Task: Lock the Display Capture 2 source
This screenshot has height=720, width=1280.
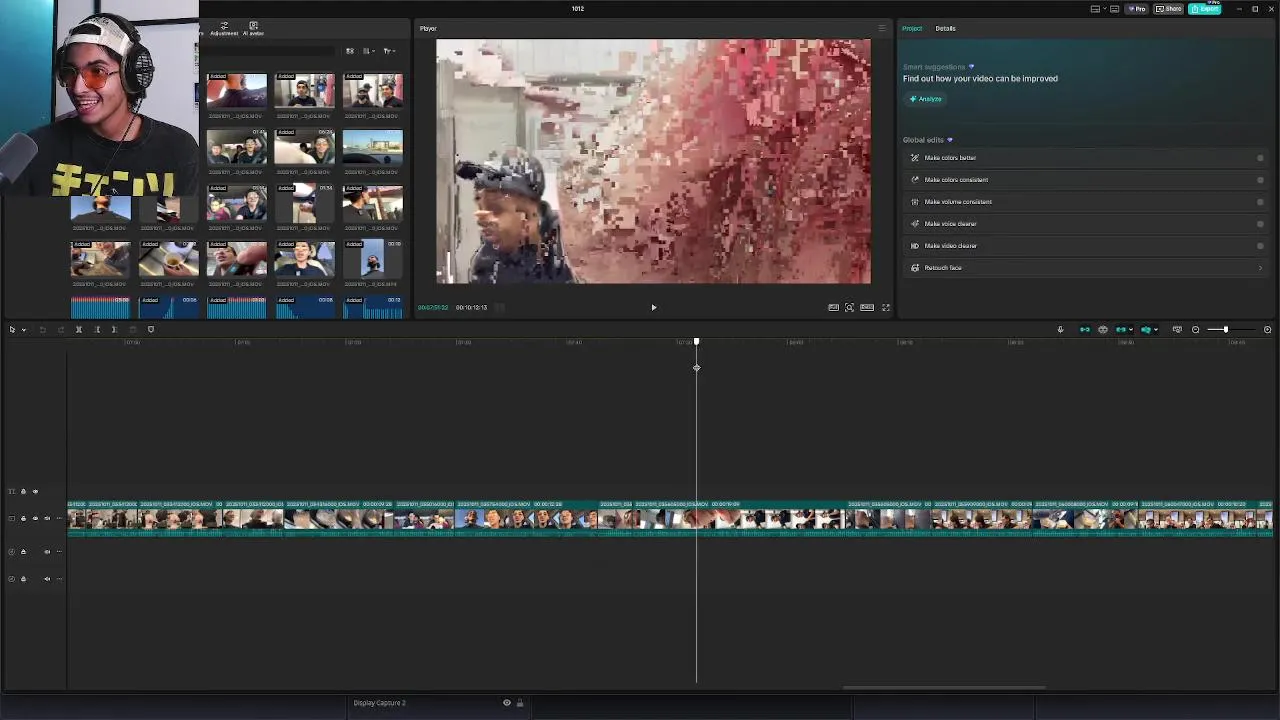Action: click(x=520, y=703)
